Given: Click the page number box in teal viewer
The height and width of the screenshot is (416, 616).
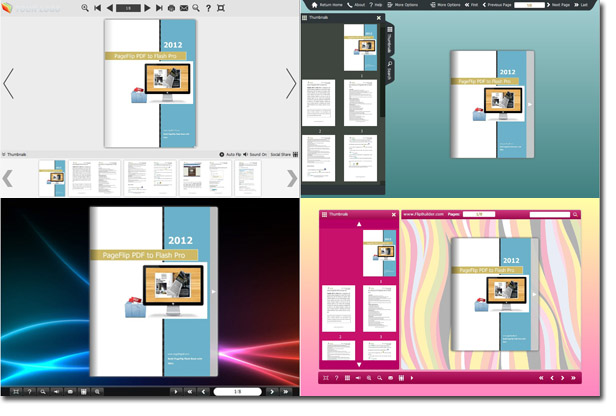Looking at the screenshot, I should point(529,5).
